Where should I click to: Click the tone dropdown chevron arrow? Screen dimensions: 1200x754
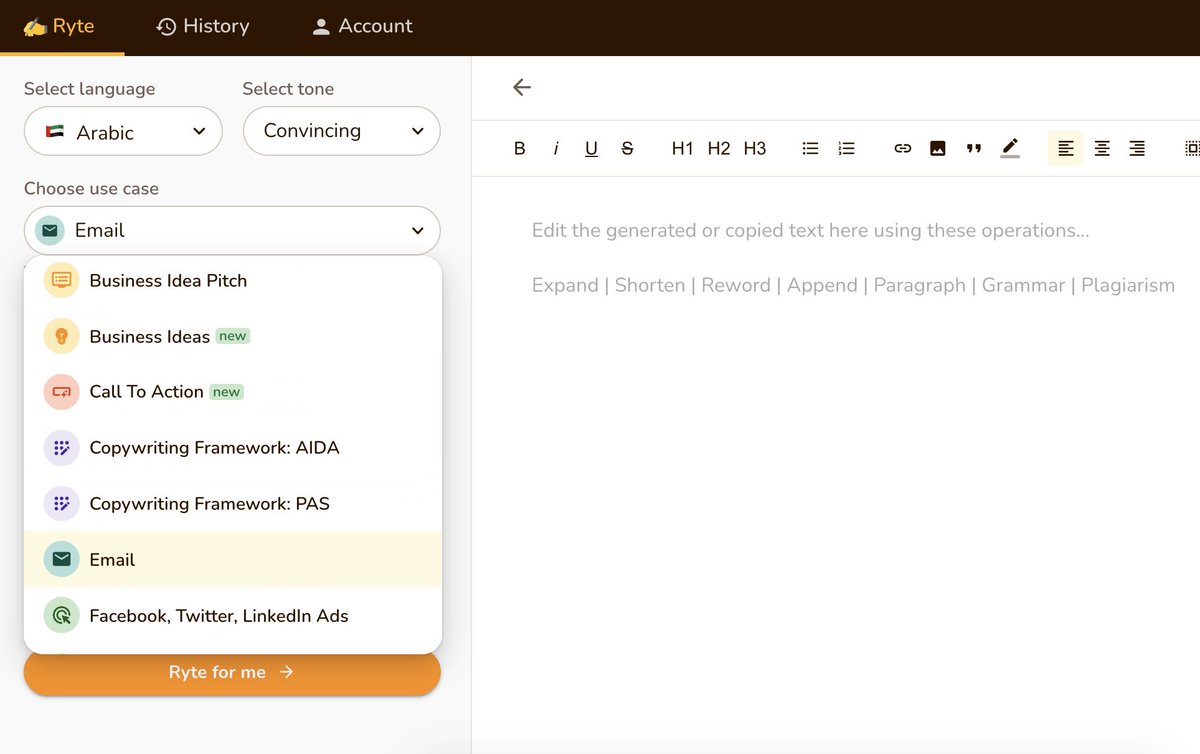pos(418,131)
